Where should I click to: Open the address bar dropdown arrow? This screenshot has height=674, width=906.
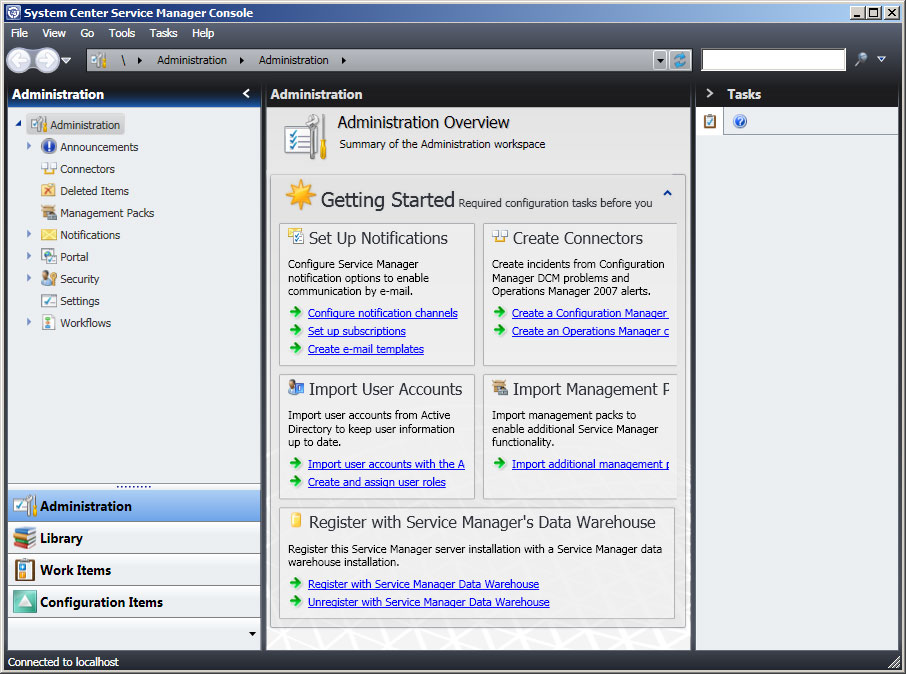tap(660, 60)
